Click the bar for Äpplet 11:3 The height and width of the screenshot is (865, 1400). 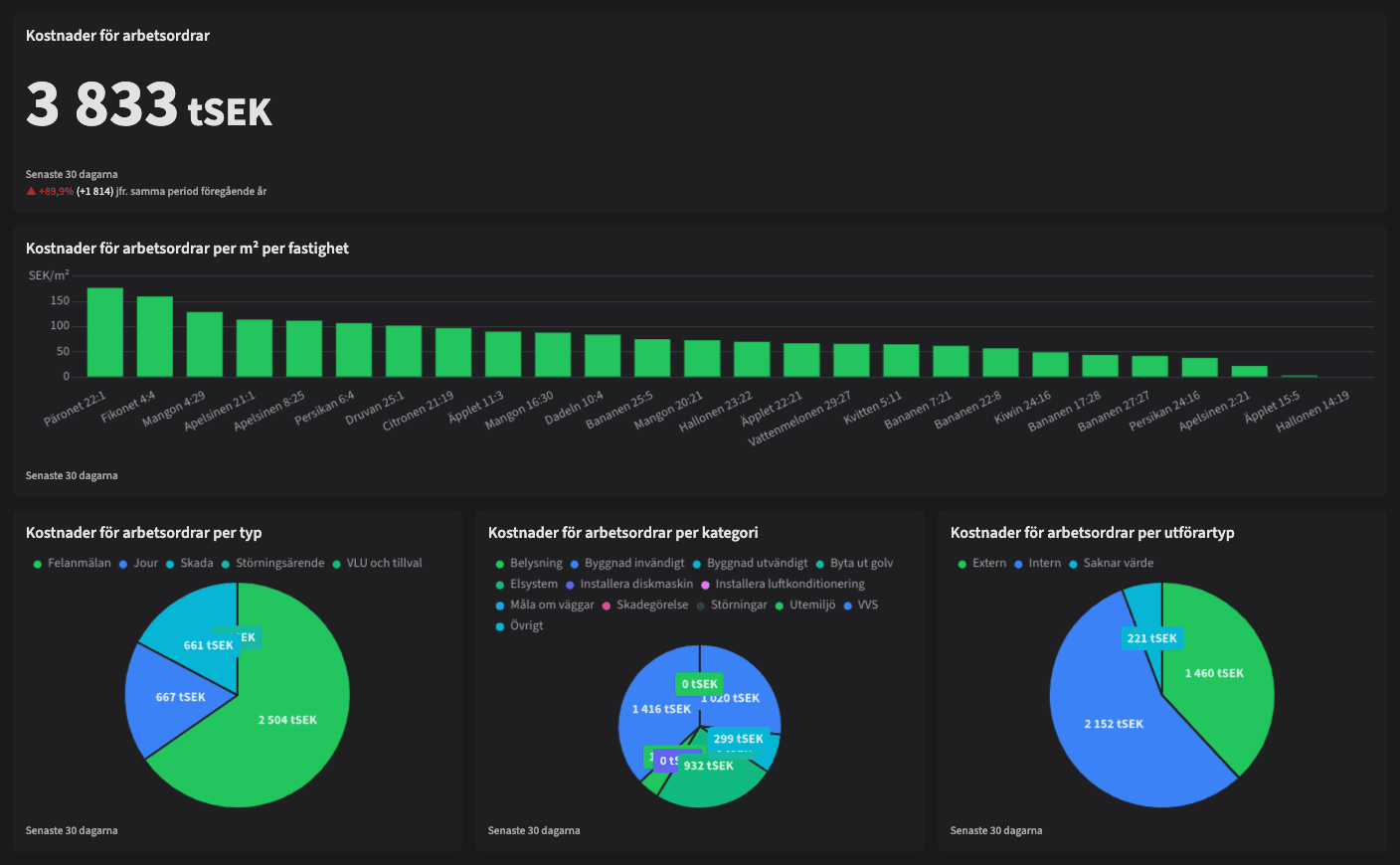point(503,354)
